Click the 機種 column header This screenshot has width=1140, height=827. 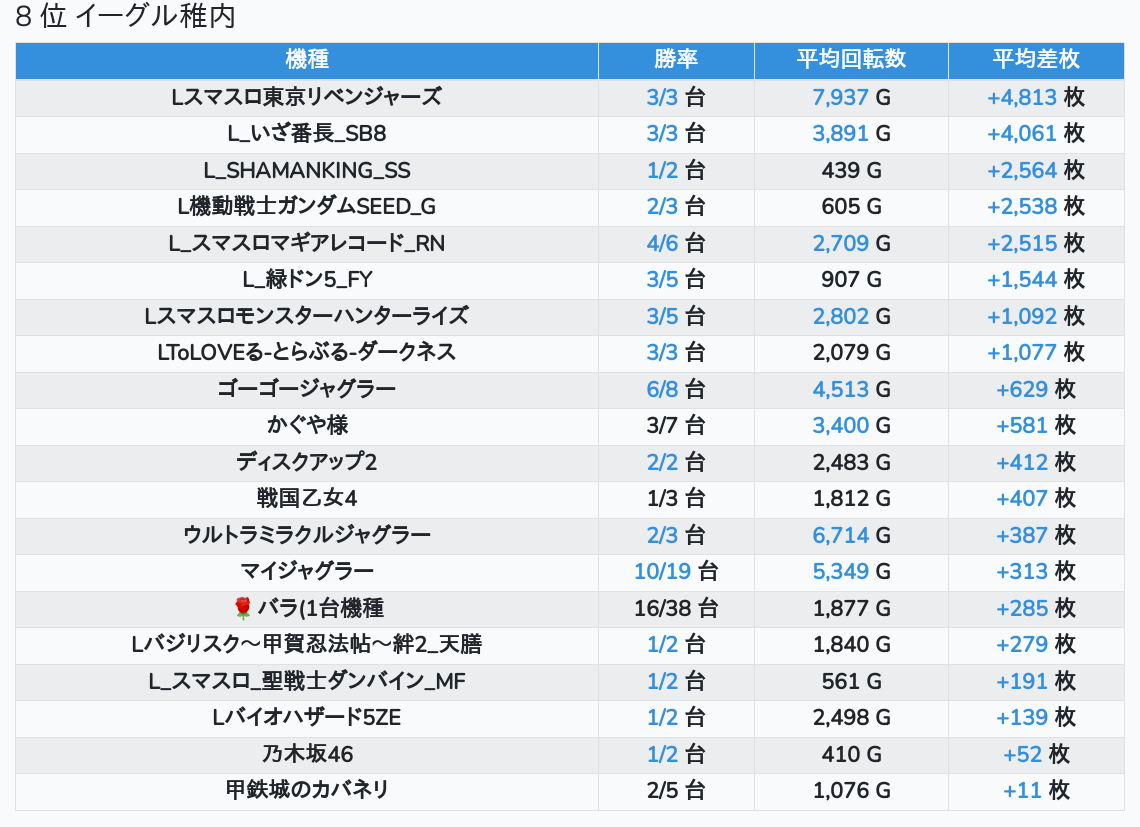(x=307, y=60)
